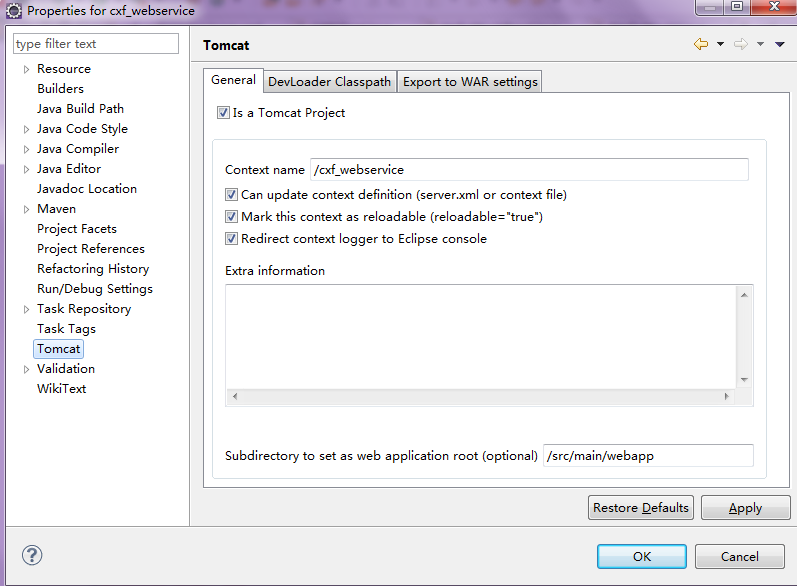
Task: Select the Task Repository item label
Action: pos(84,309)
